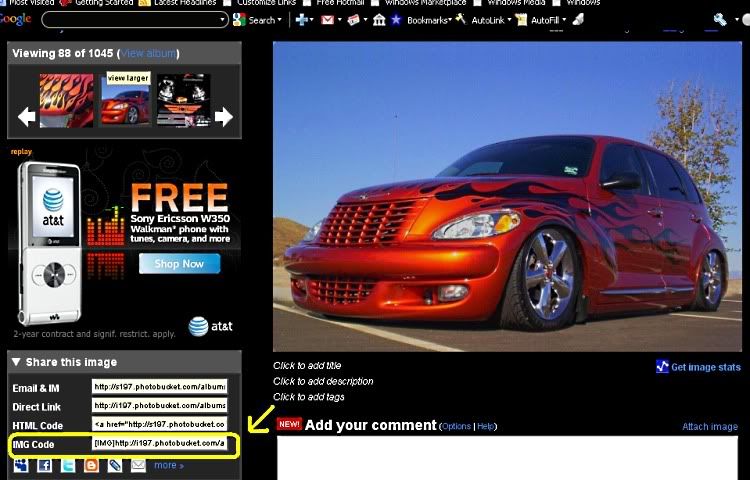Screen dimensions: 750x480
Task: Share image to Blogger icon
Action: (x=91, y=465)
